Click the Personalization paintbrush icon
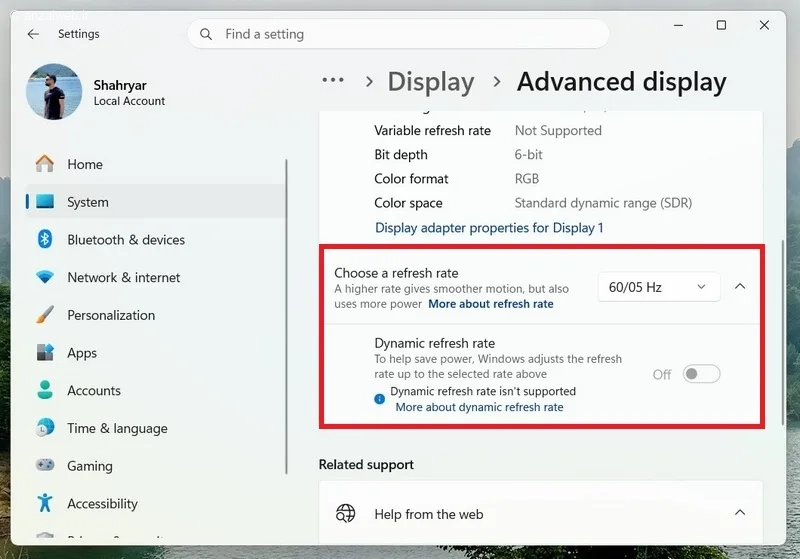Viewport: 800px width, 559px height. coord(45,315)
